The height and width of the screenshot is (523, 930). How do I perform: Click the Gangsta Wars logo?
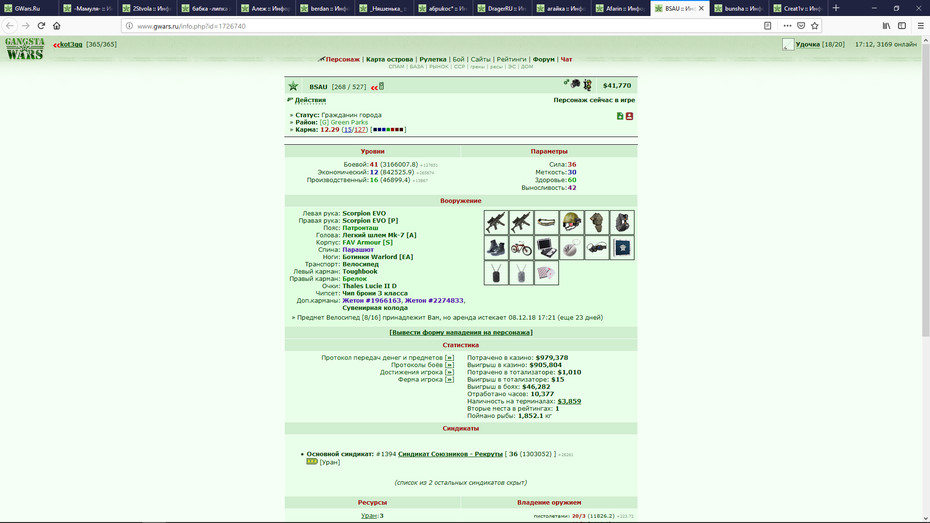(24, 49)
